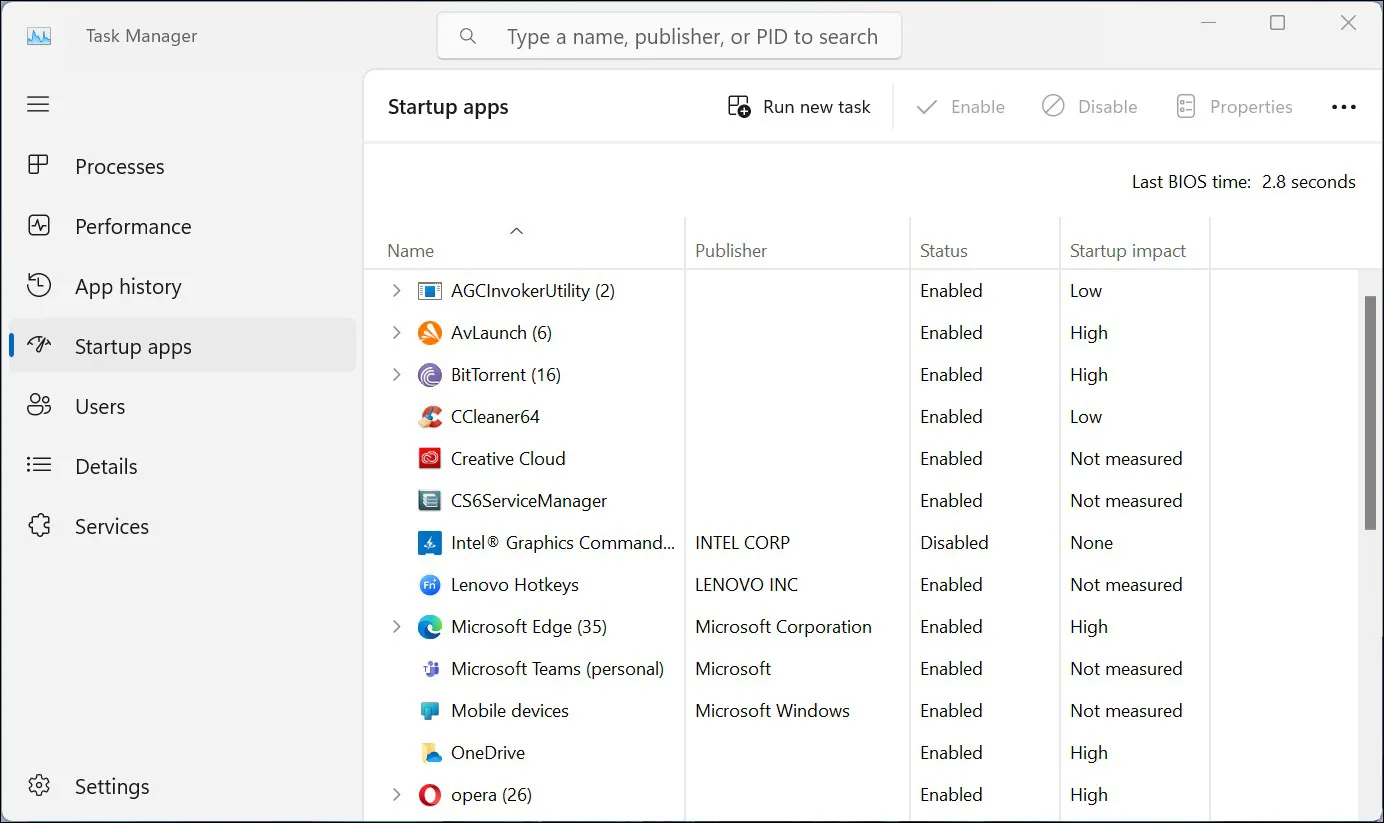Open the App history section
The height and width of the screenshot is (823, 1384).
pos(38,286)
